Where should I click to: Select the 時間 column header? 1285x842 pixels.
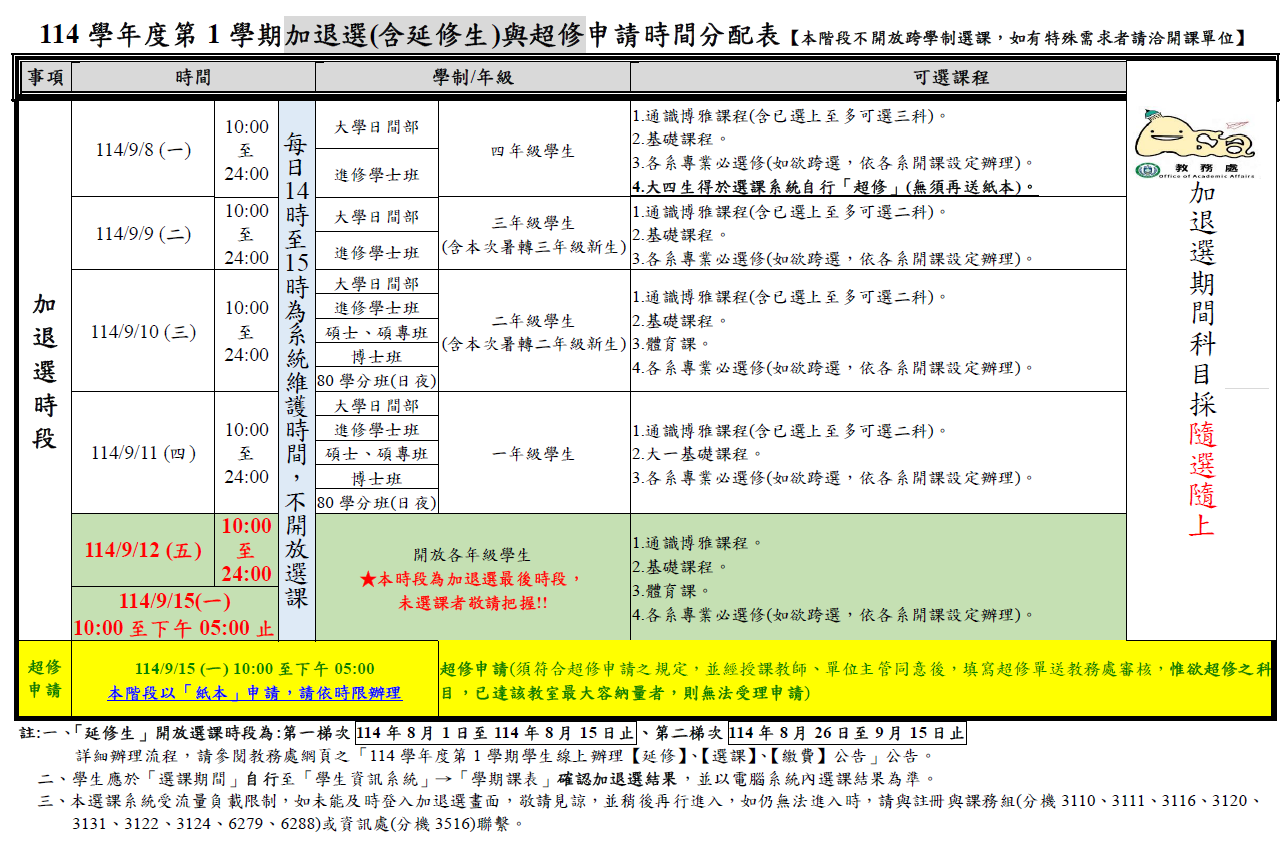(193, 77)
